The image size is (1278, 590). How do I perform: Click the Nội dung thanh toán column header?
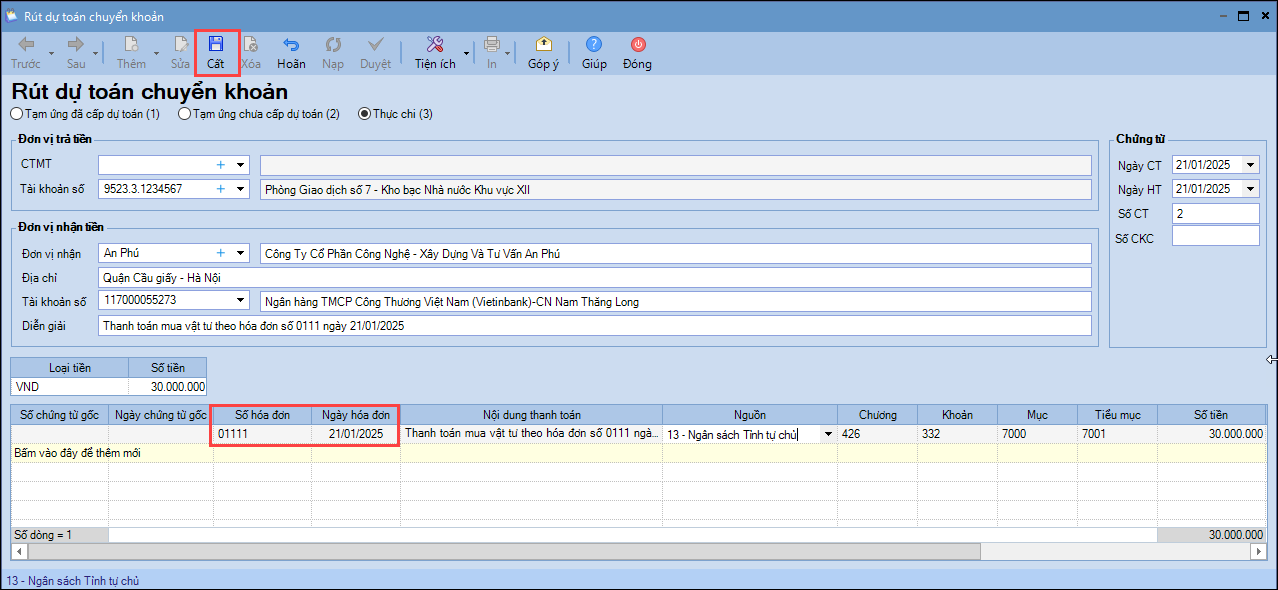point(531,414)
